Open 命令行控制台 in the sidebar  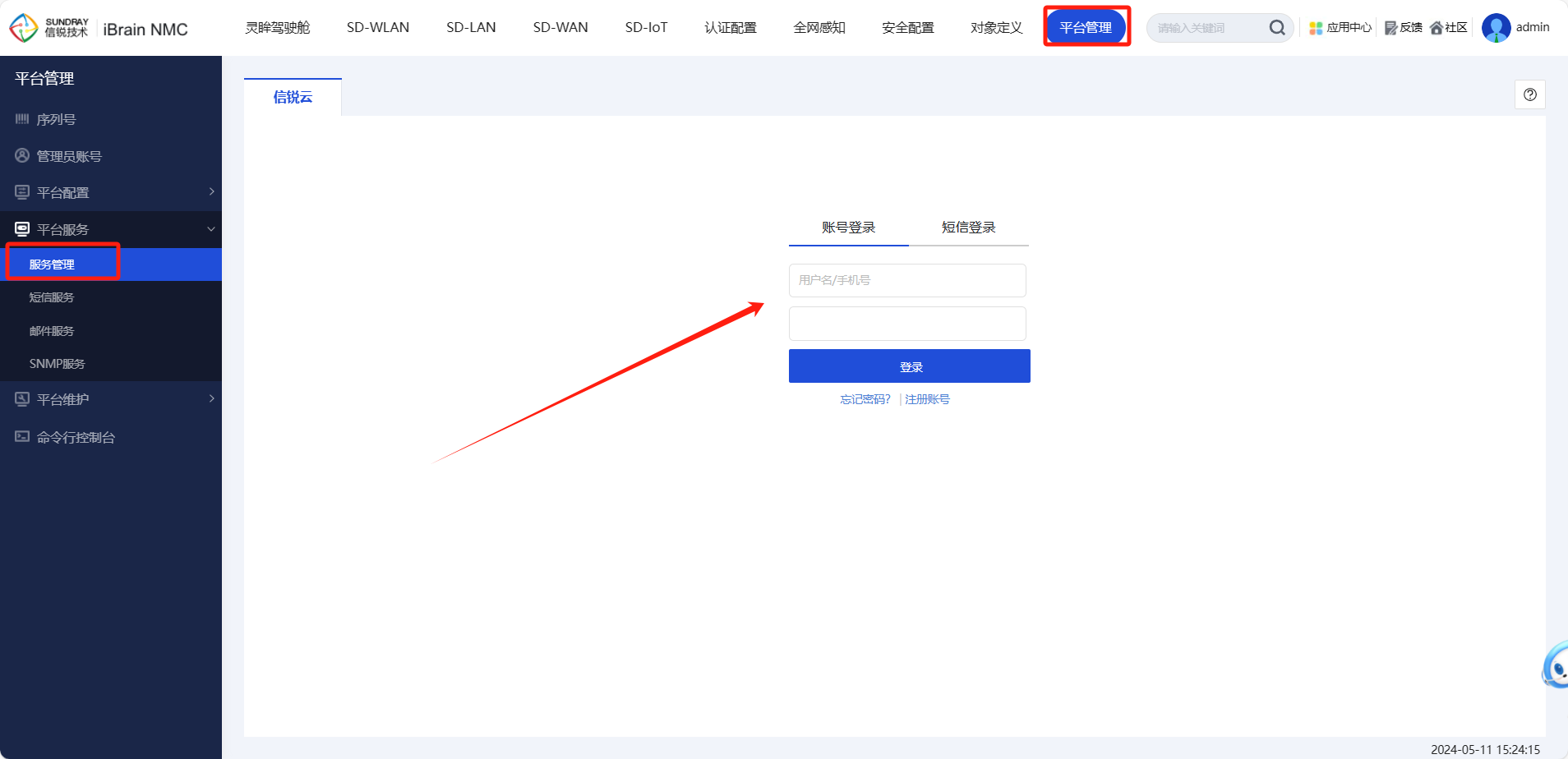pyautogui.click(x=111, y=437)
